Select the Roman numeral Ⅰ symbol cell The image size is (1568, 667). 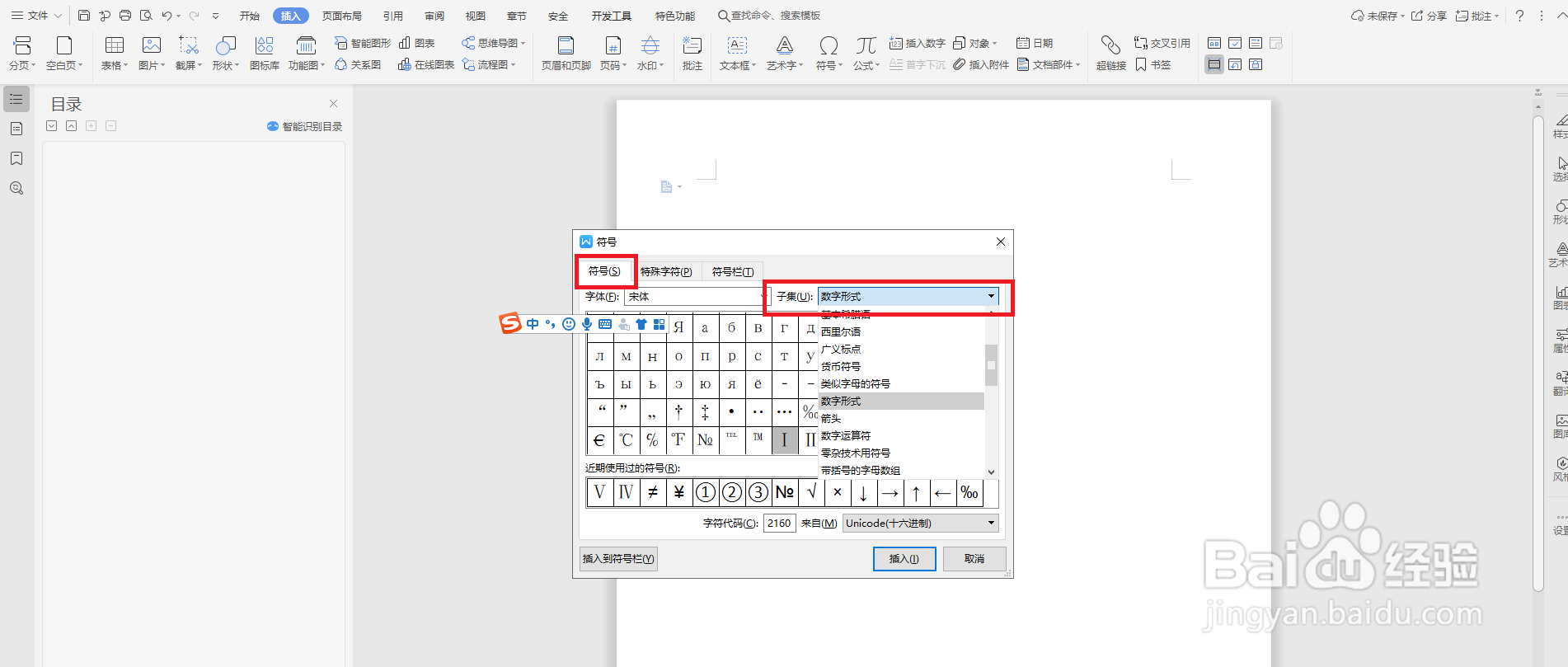pyautogui.click(x=784, y=440)
